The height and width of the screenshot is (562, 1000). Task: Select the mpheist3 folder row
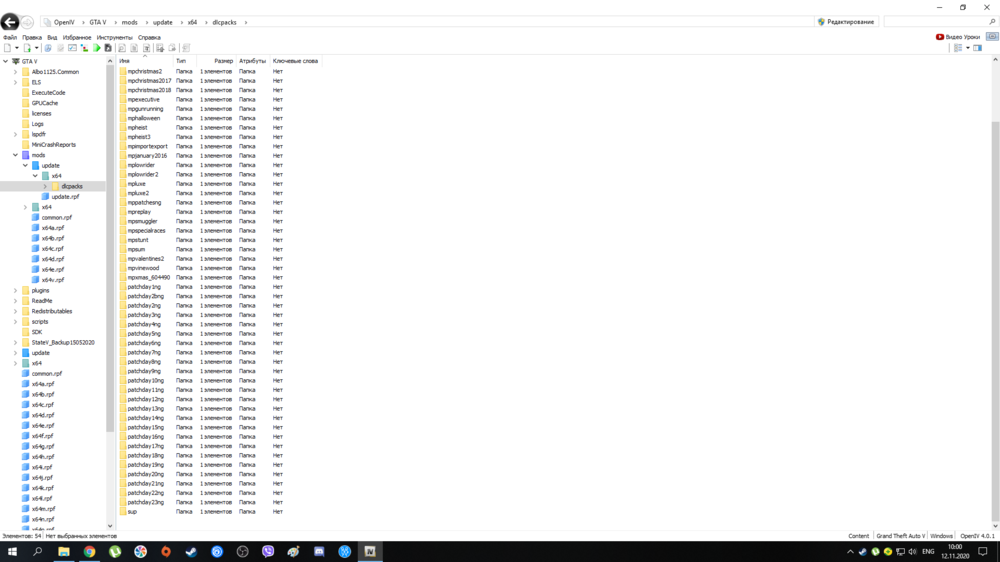[x=219, y=137]
